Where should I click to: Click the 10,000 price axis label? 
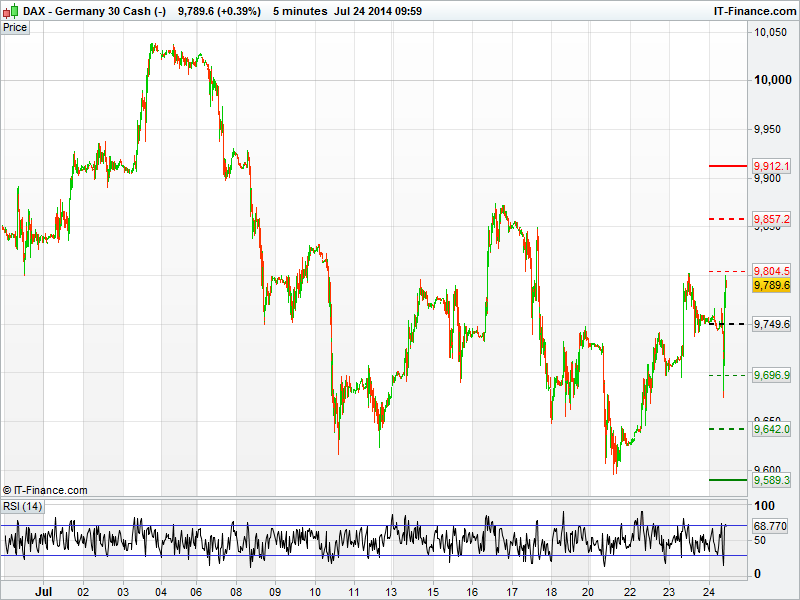point(771,81)
